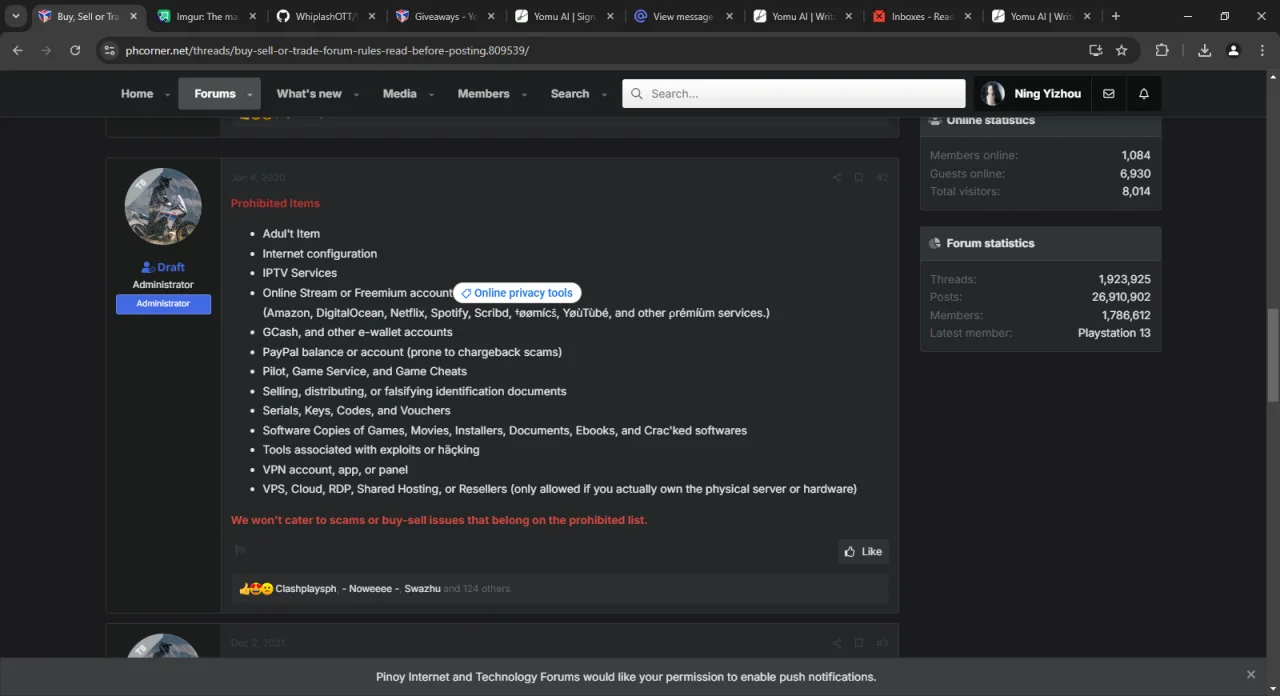Open the Search navigation item
Viewport: 1280px width, 696px height.
(570, 94)
